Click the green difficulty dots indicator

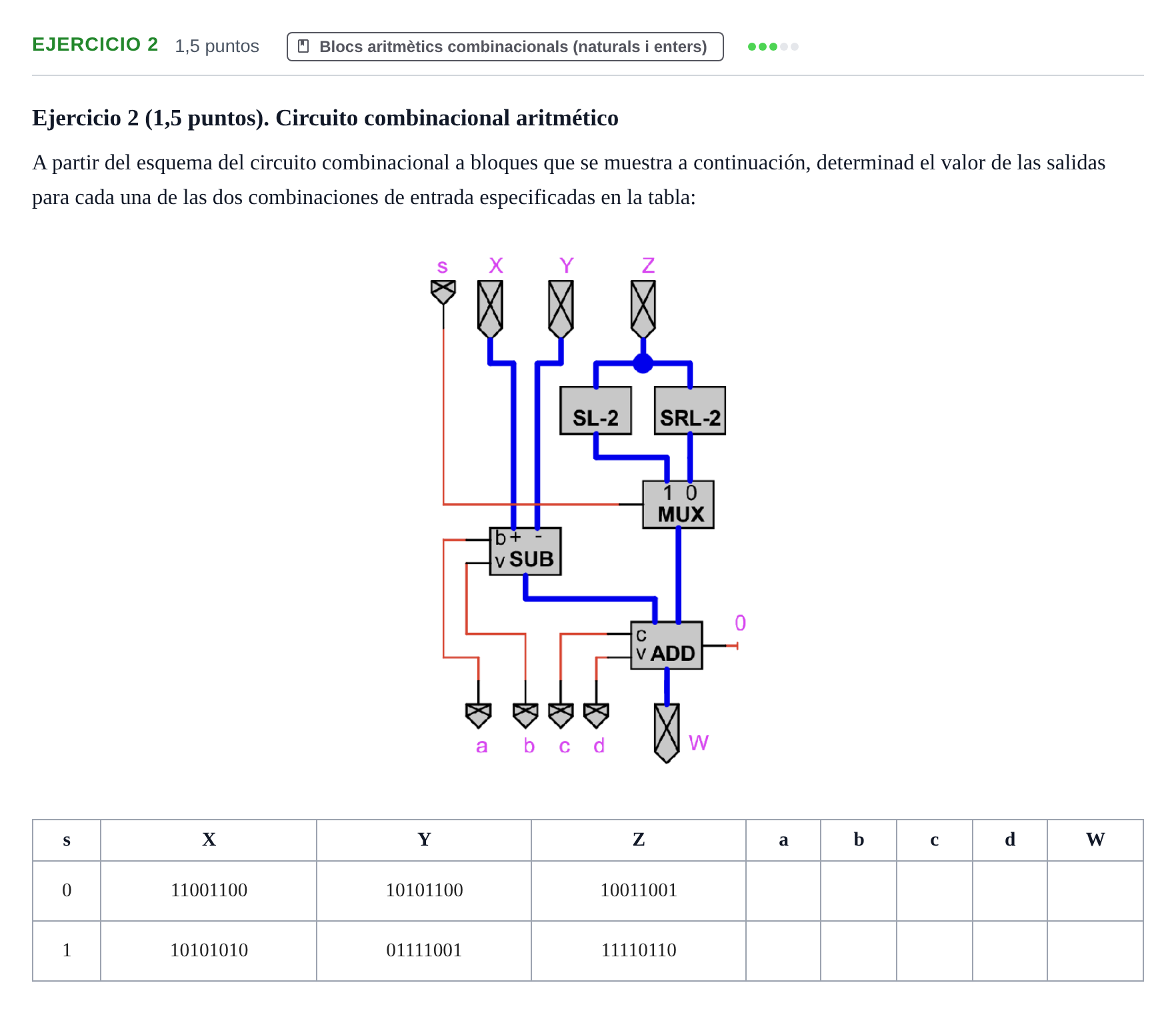click(773, 47)
